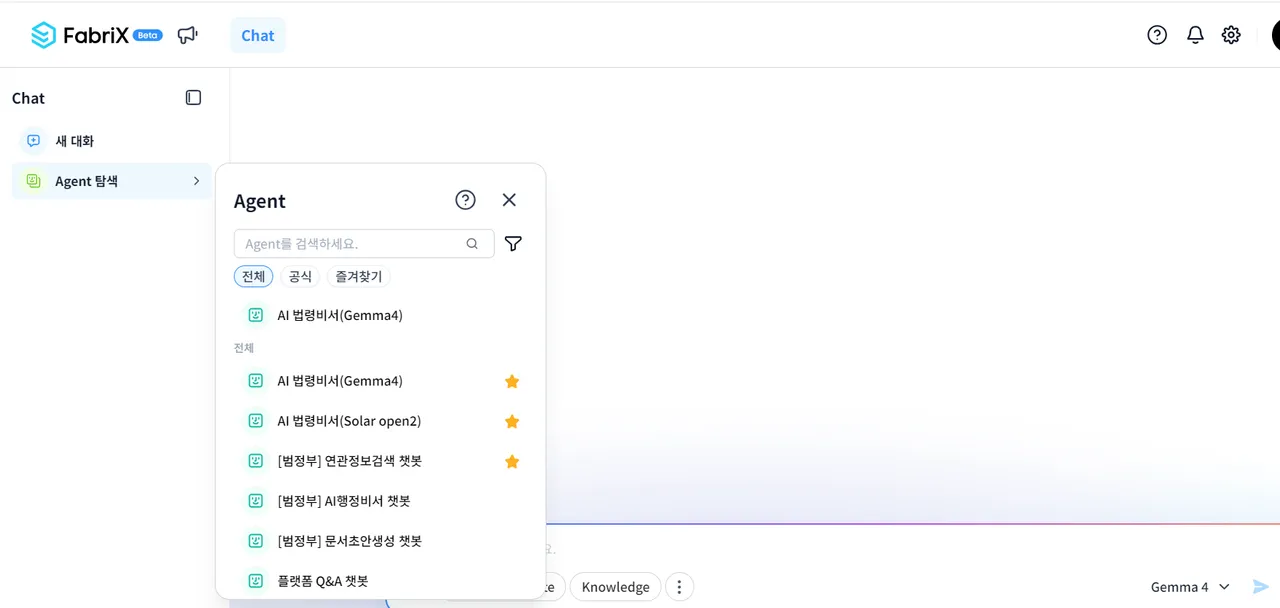The height and width of the screenshot is (608, 1280).
Task: Open the three-dot more options menu
Action: (680, 587)
